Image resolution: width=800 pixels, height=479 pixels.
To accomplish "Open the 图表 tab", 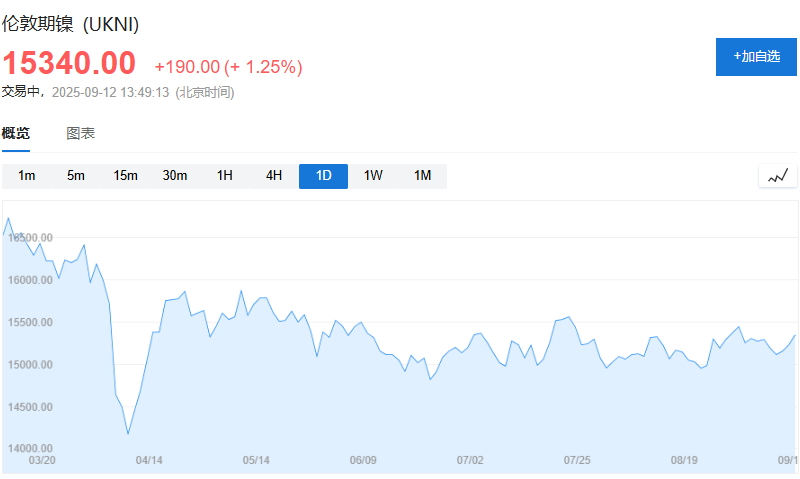I will 81,133.
